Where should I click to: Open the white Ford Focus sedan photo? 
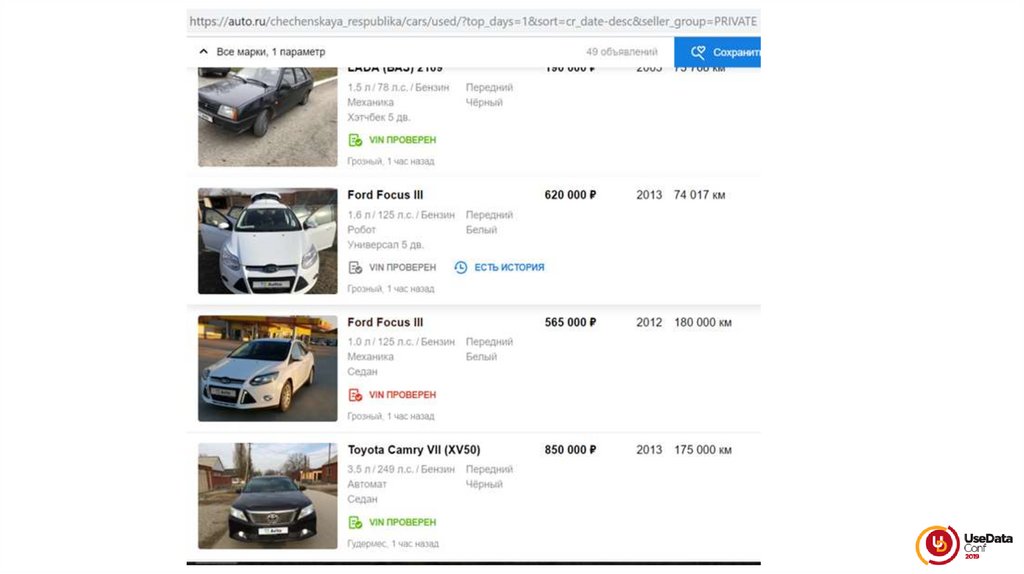click(x=267, y=368)
